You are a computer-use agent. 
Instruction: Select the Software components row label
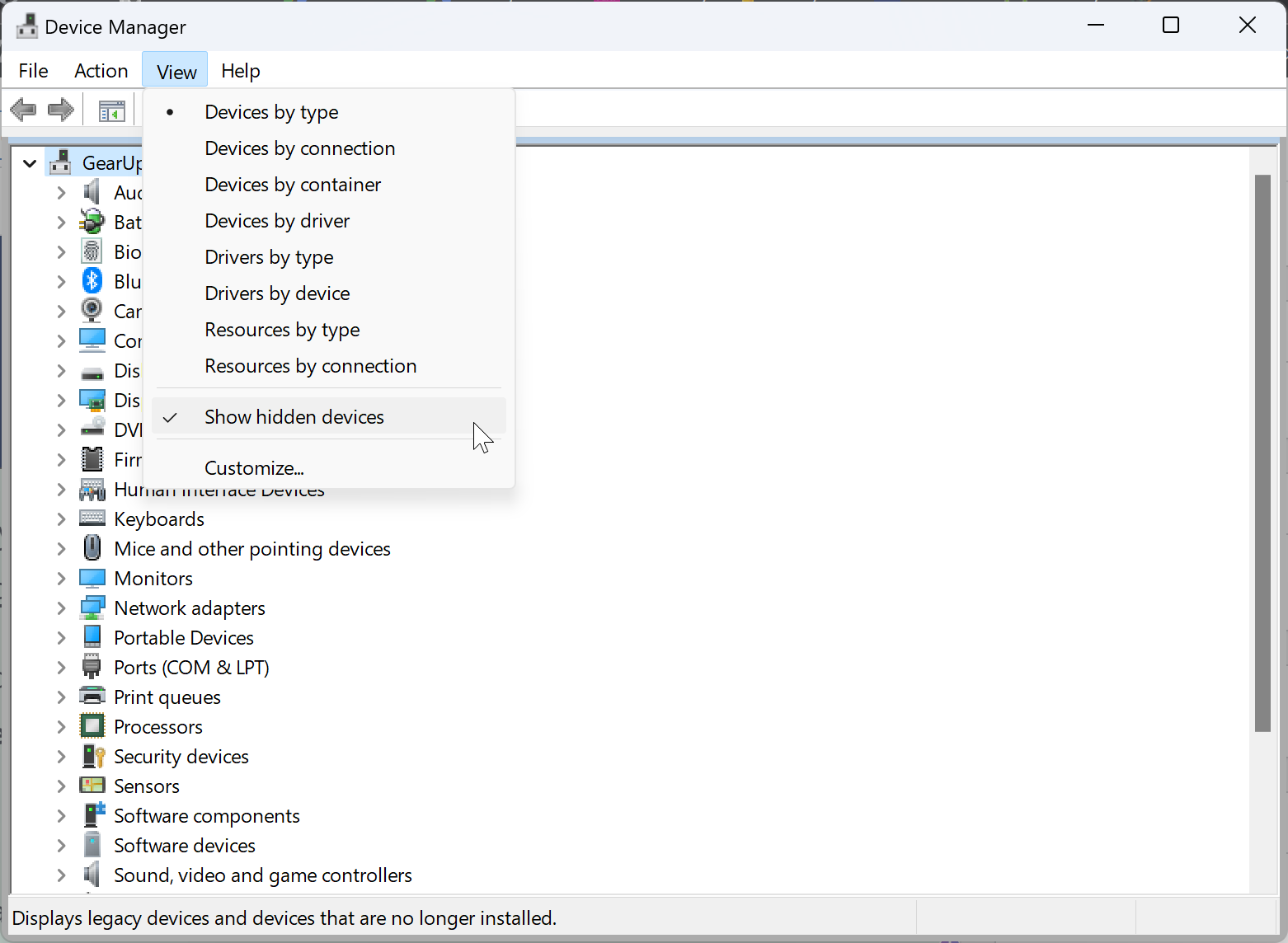pyautogui.click(x=207, y=816)
